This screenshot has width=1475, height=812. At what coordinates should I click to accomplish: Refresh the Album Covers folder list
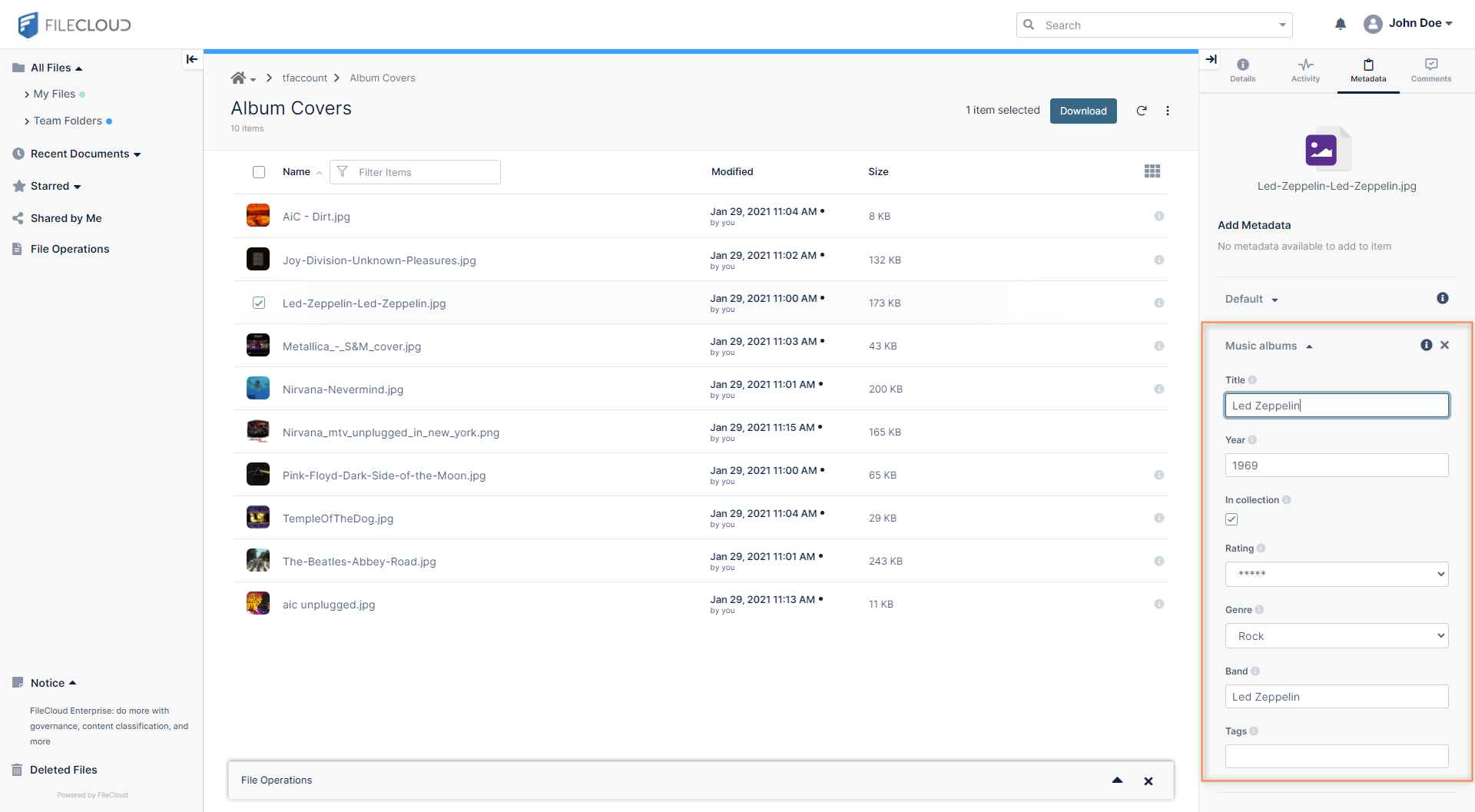pos(1142,111)
